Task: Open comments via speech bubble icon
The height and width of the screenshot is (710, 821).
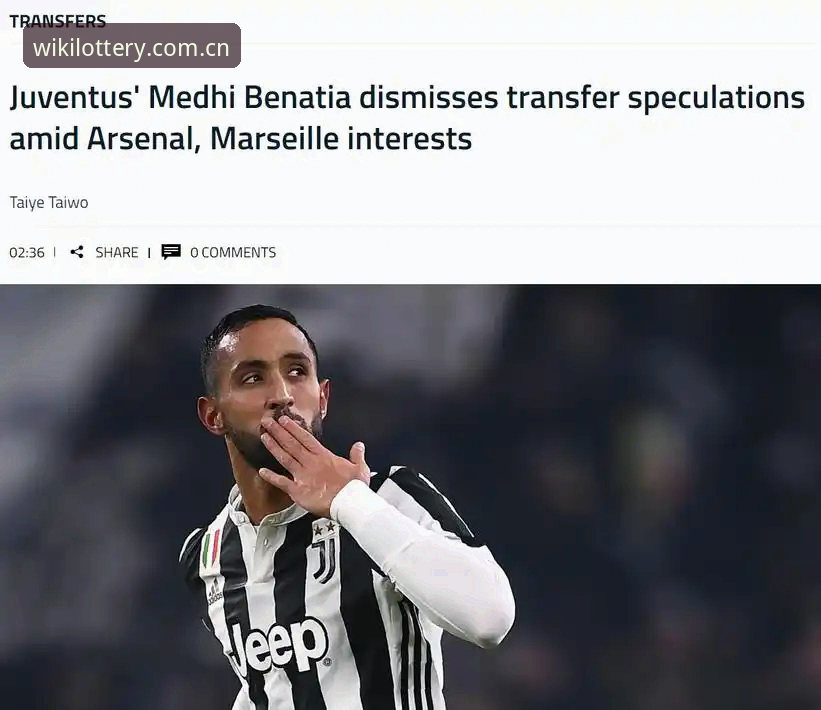Action: (171, 252)
